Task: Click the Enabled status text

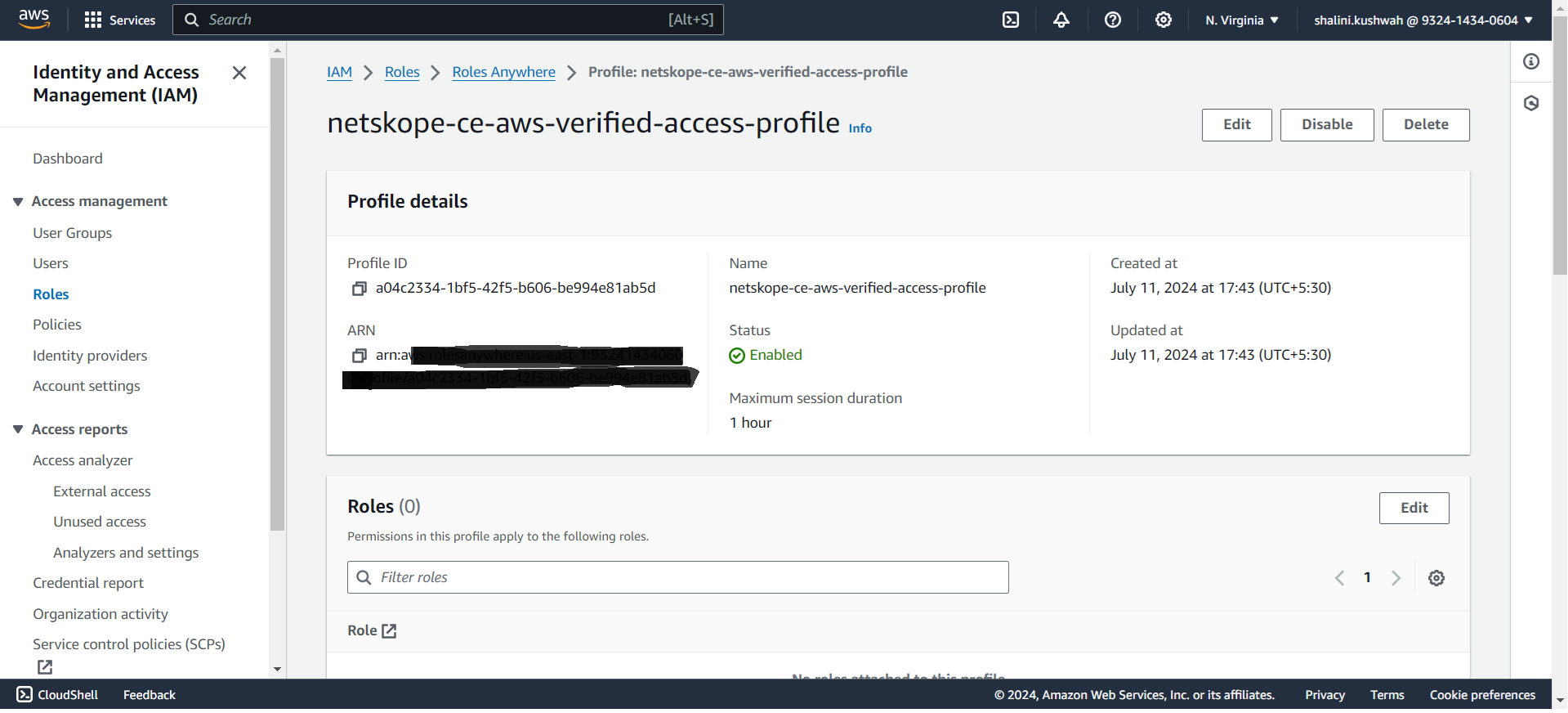Action: click(775, 356)
